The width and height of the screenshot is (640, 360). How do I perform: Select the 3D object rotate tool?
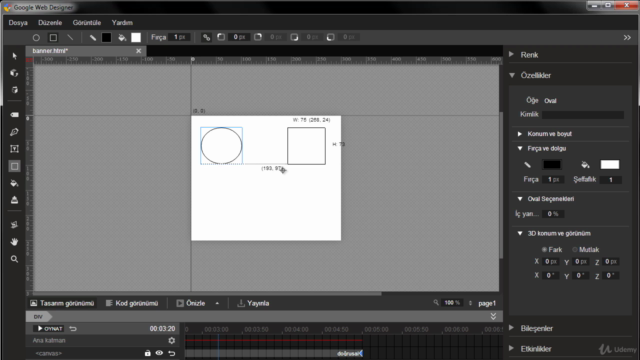(14, 73)
